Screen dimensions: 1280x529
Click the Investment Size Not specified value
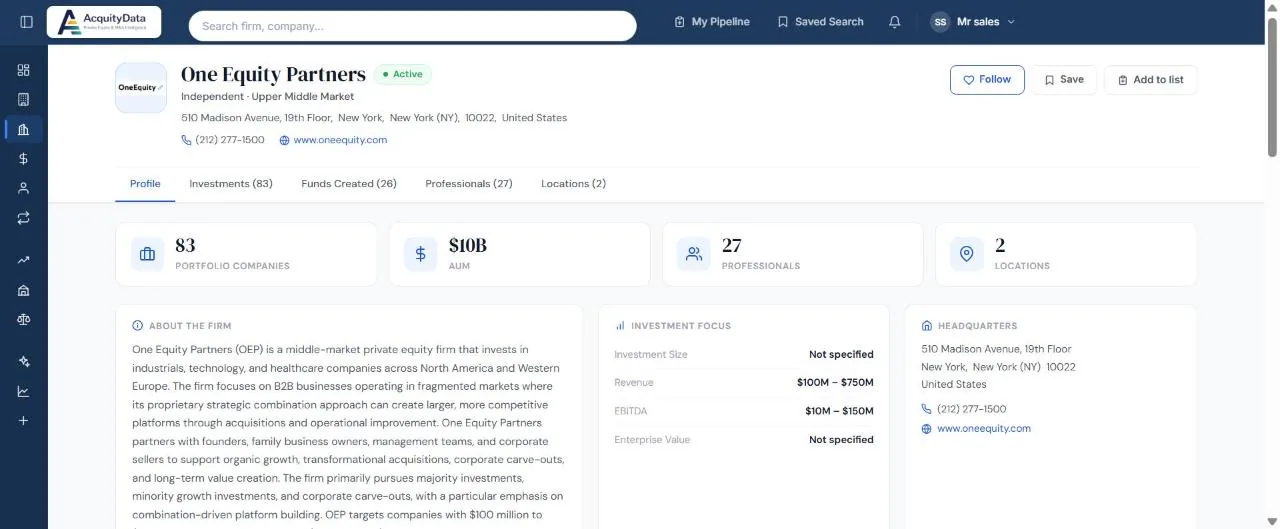click(841, 355)
